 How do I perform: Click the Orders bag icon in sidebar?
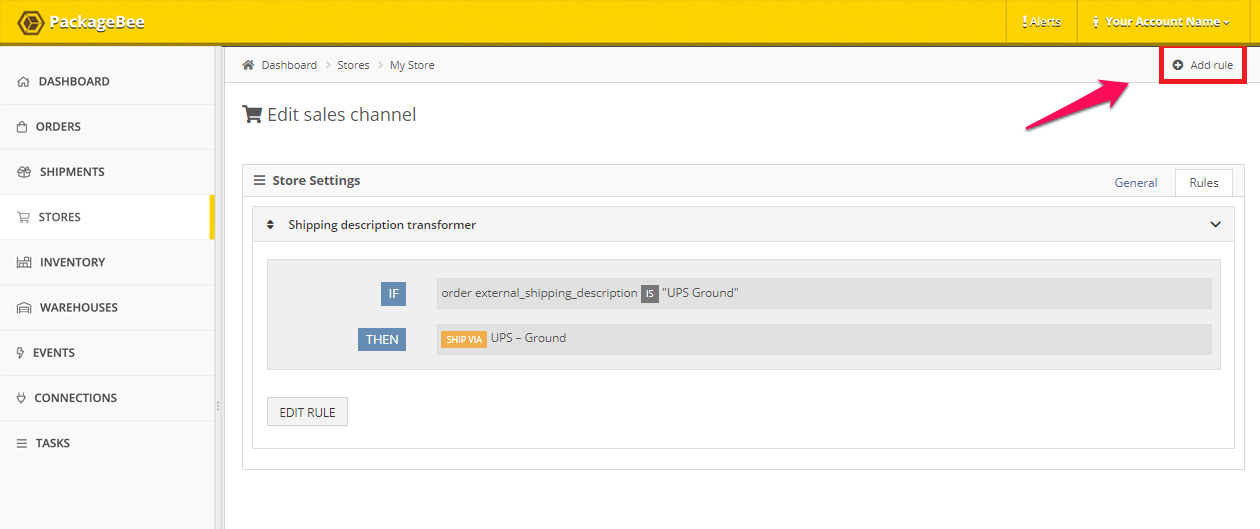coord(22,127)
